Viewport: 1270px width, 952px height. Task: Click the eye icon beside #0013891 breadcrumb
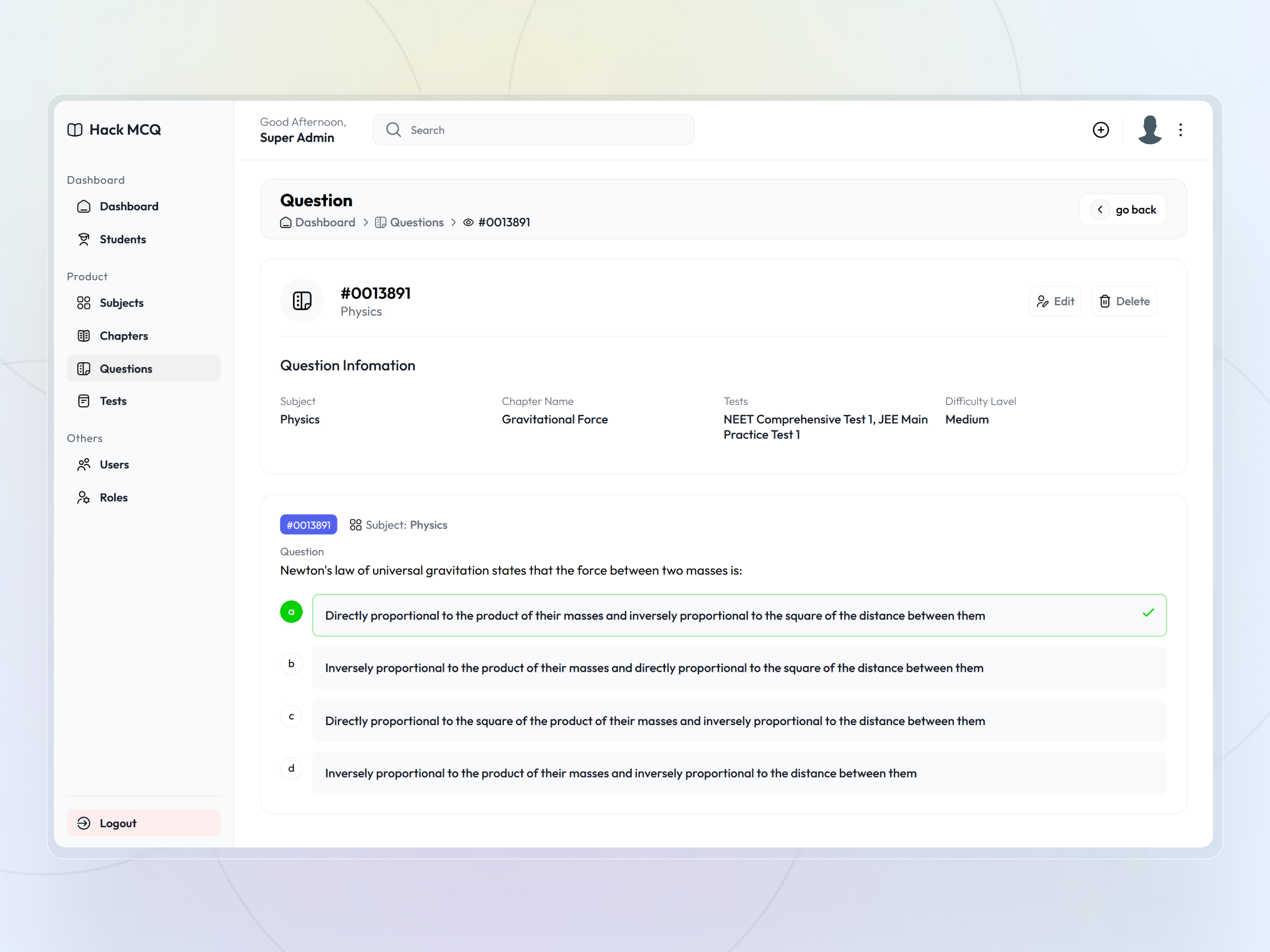468,222
